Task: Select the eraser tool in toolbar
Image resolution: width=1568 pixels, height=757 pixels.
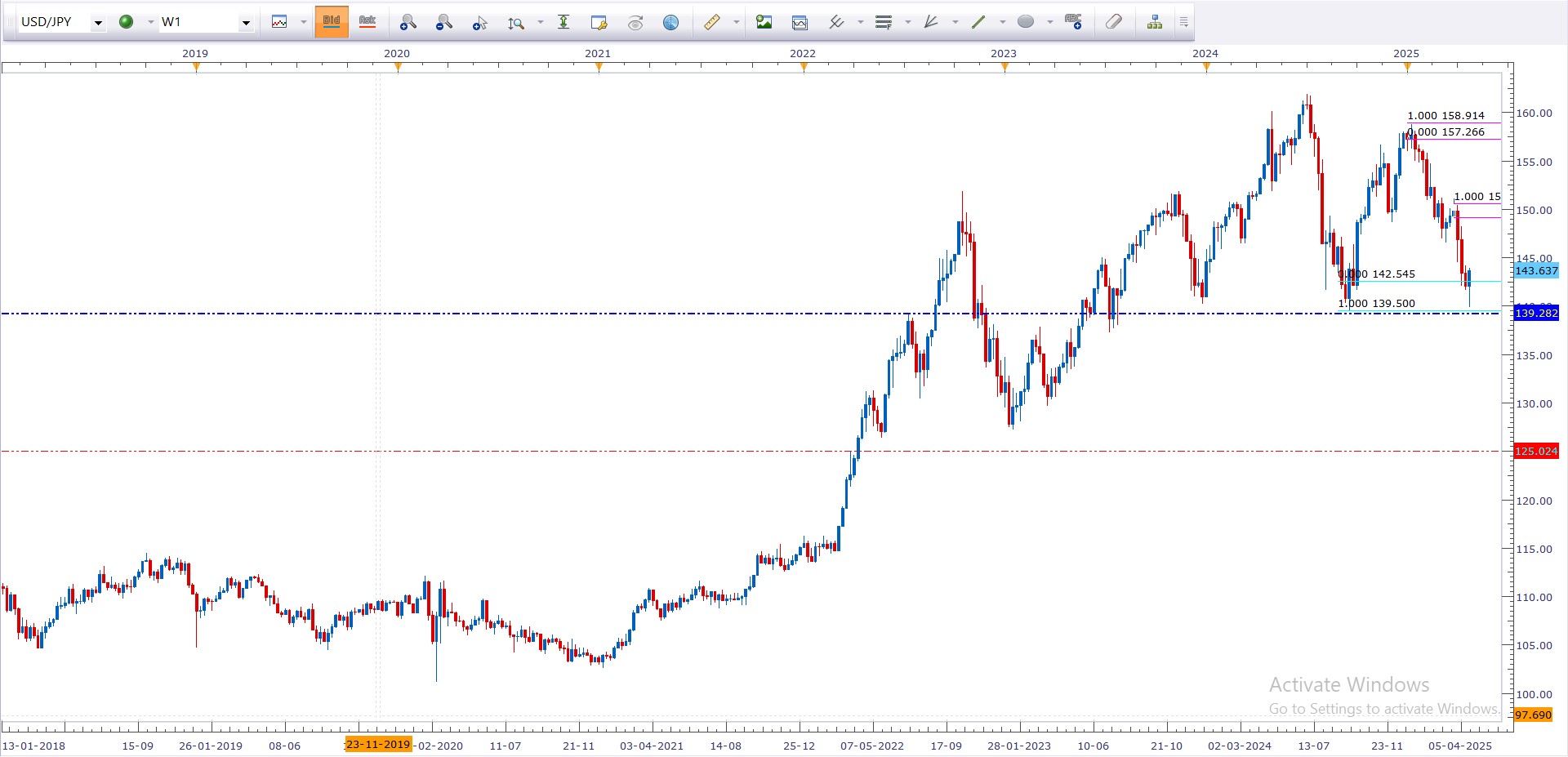Action: click(x=1113, y=23)
